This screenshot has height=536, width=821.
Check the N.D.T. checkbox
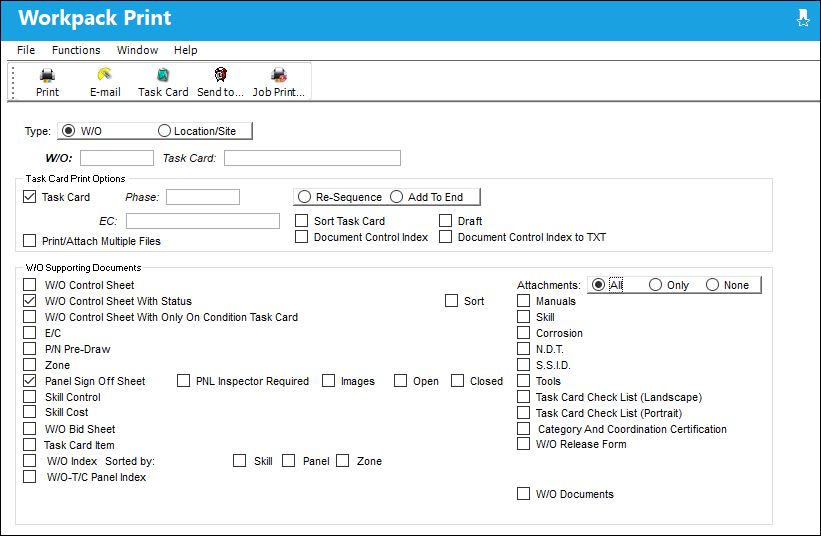tap(524, 349)
